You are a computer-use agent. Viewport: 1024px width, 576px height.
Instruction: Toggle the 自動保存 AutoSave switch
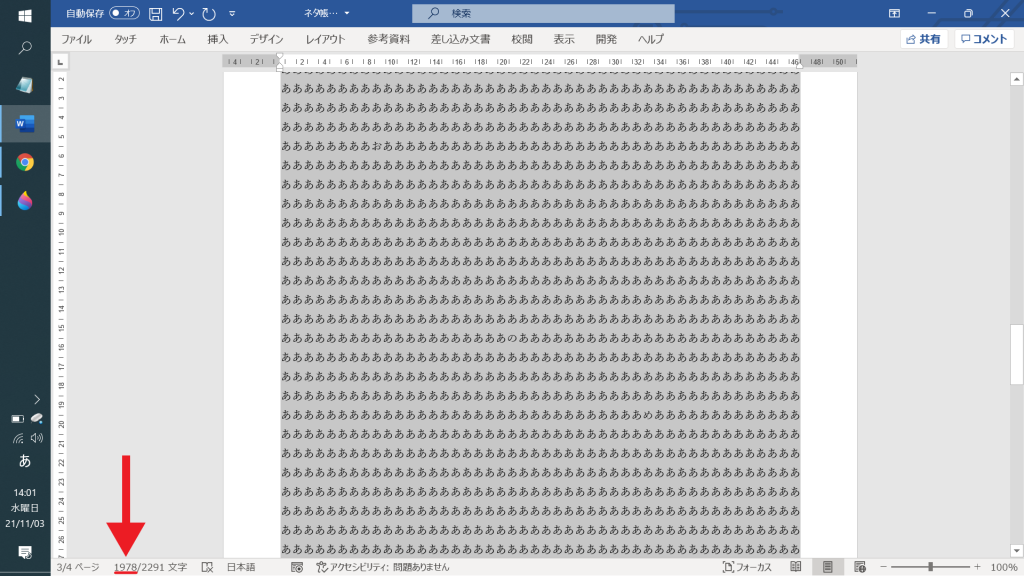point(124,14)
